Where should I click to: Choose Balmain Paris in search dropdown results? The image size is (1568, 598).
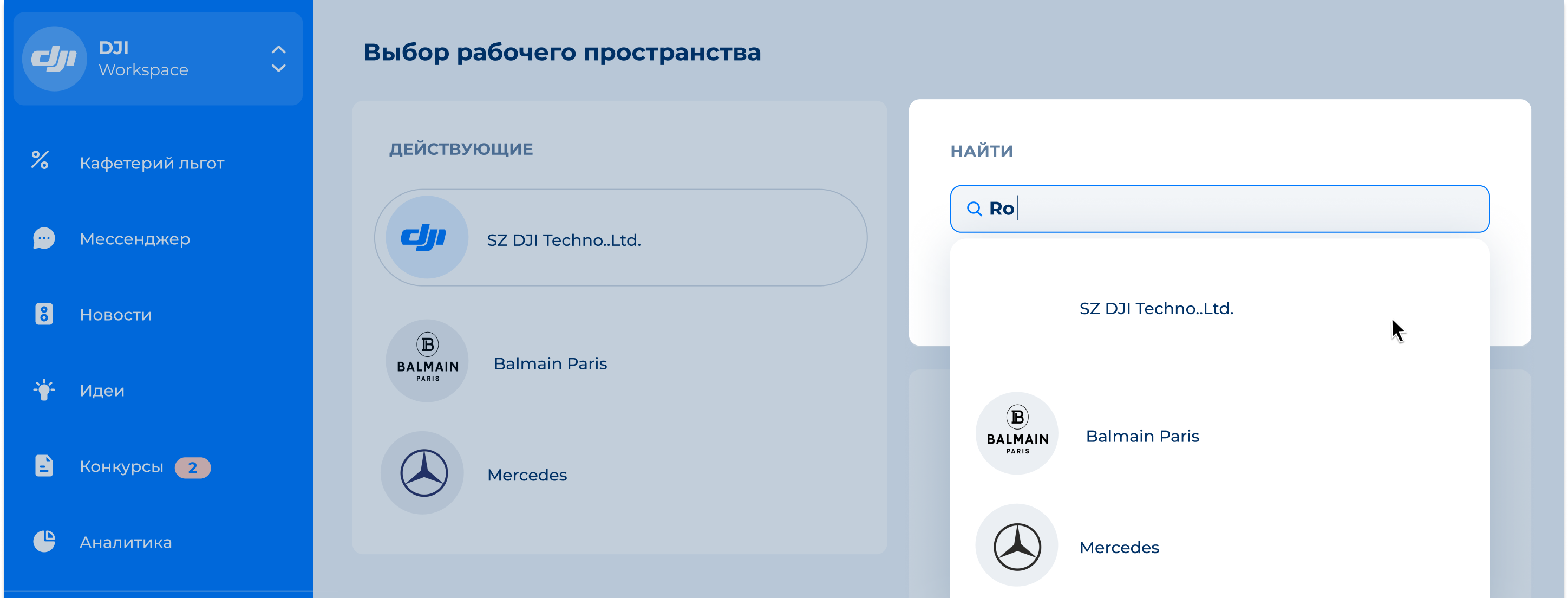pyautogui.click(x=1142, y=436)
